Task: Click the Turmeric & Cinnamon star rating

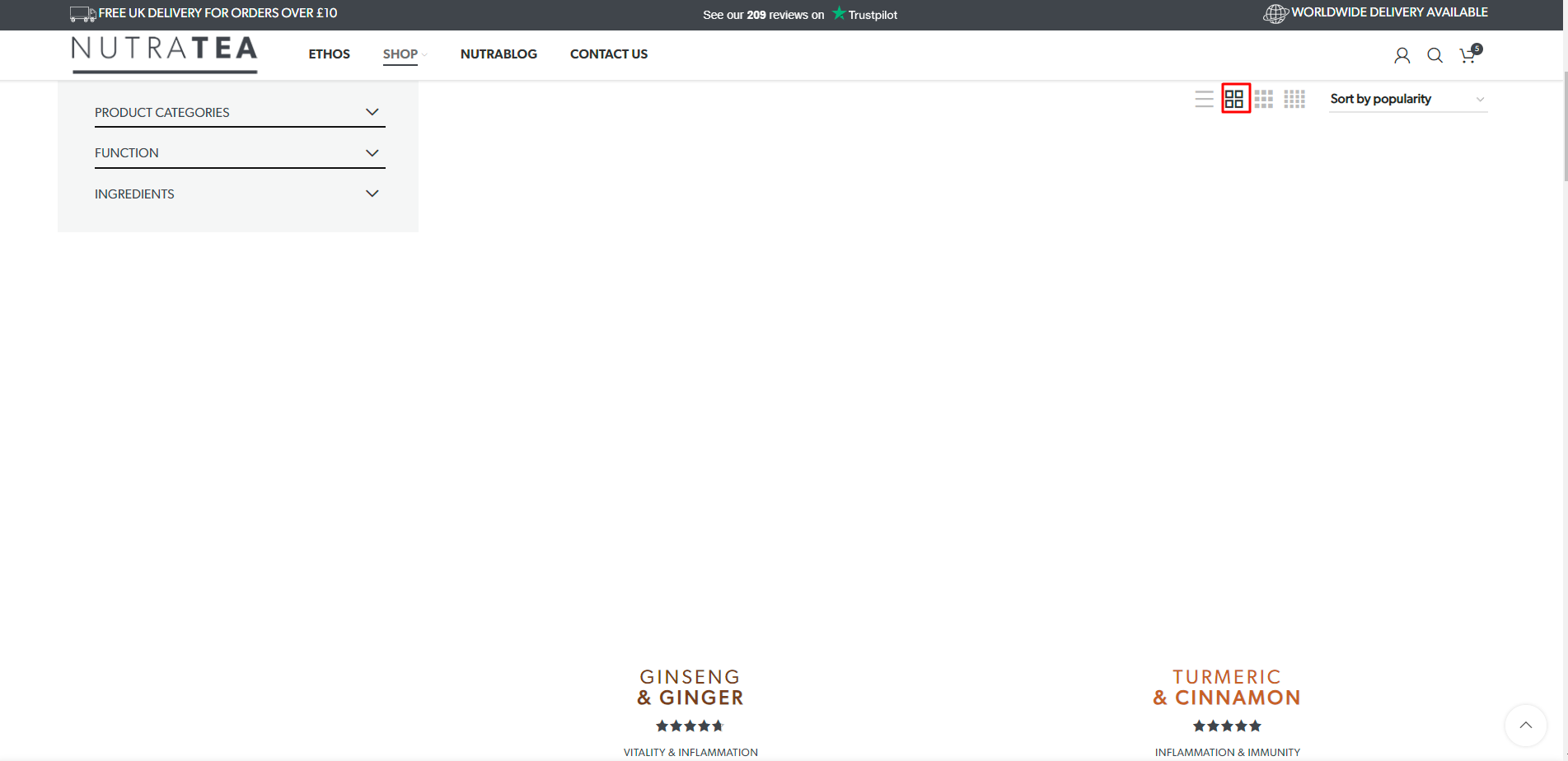Action: click(1227, 726)
